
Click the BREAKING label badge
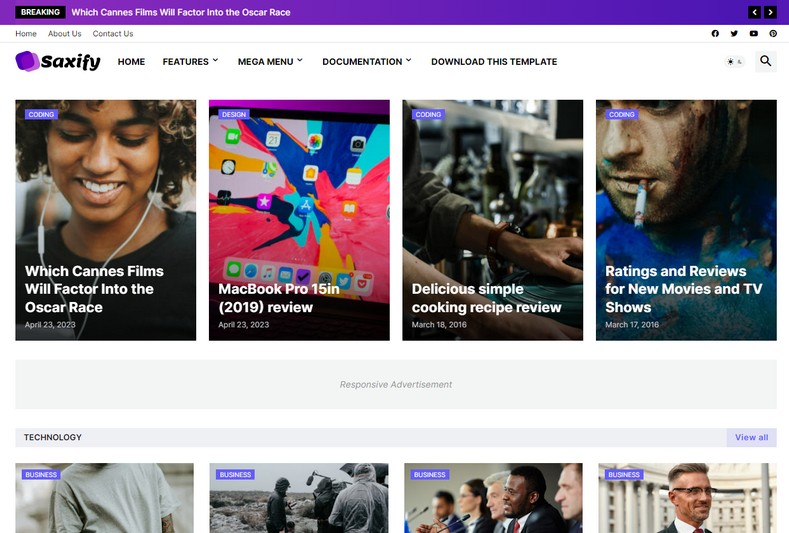tap(40, 12)
